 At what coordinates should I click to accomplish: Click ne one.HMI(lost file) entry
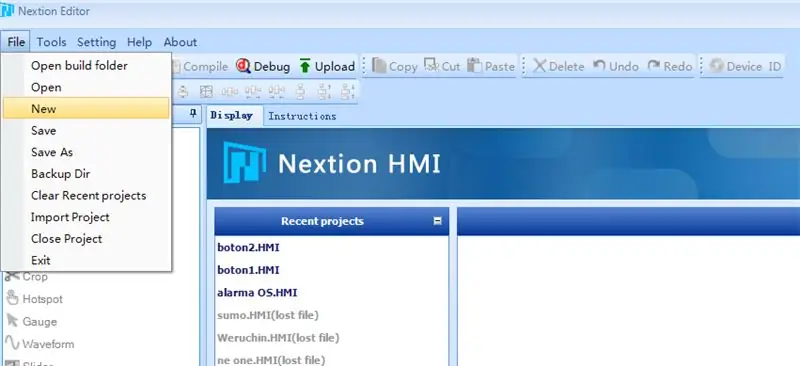coord(271,360)
